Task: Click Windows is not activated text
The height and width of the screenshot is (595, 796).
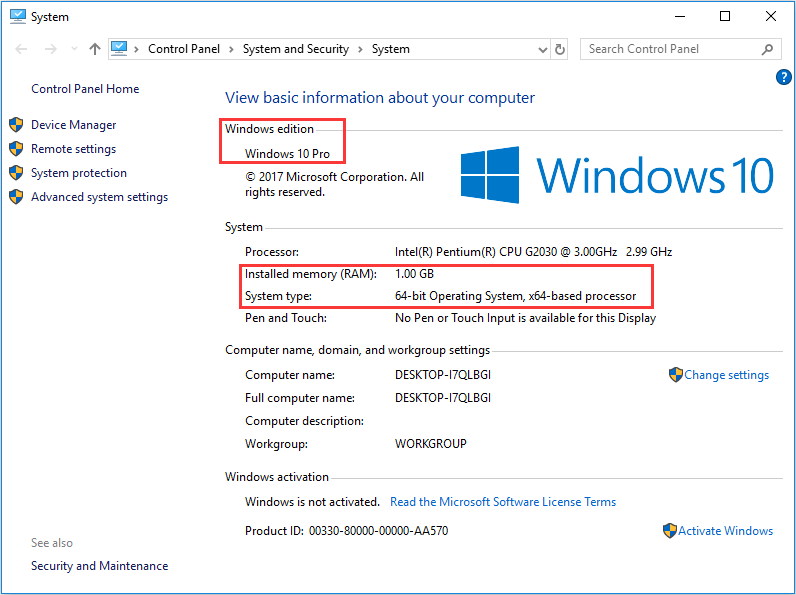Action: [312, 502]
